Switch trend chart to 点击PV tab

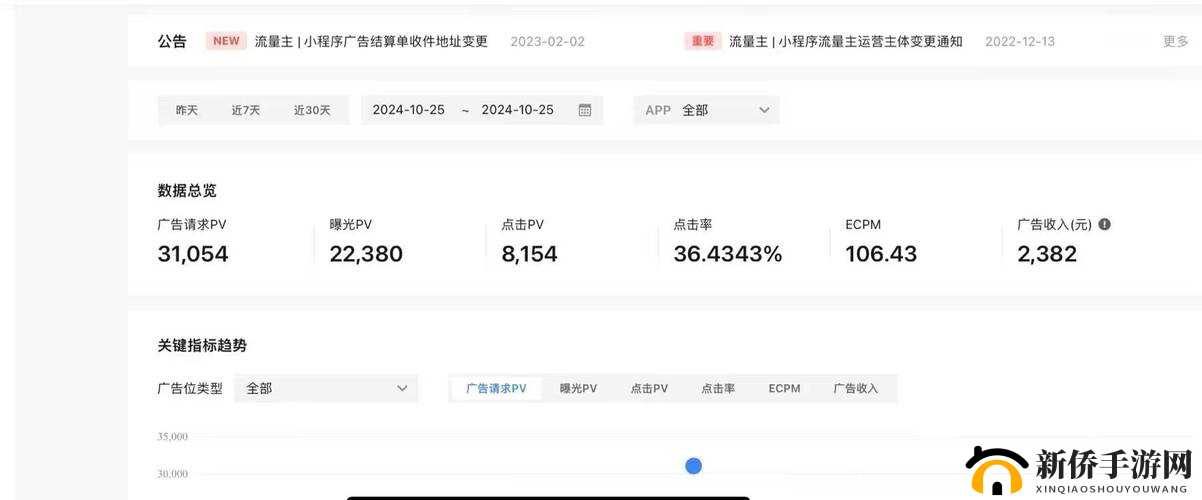(x=649, y=388)
